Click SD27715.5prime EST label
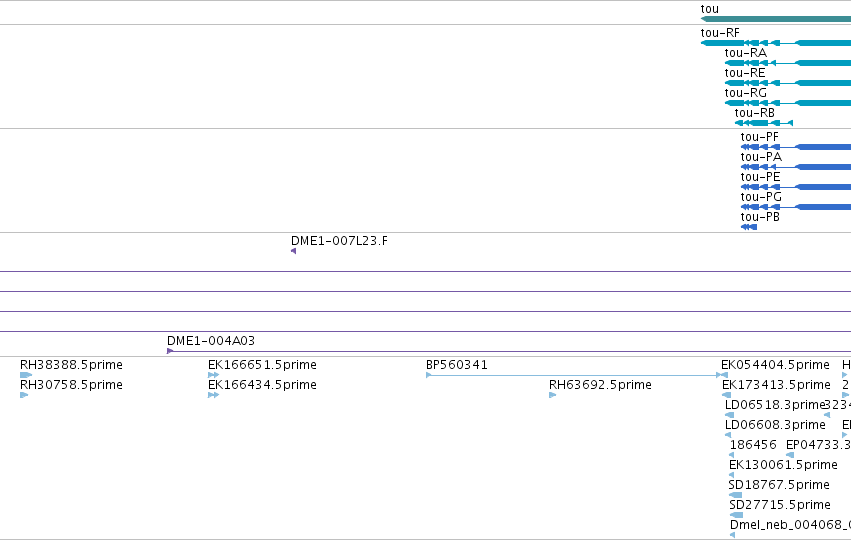This screenshot has width=851, height=540. point(779,505)
